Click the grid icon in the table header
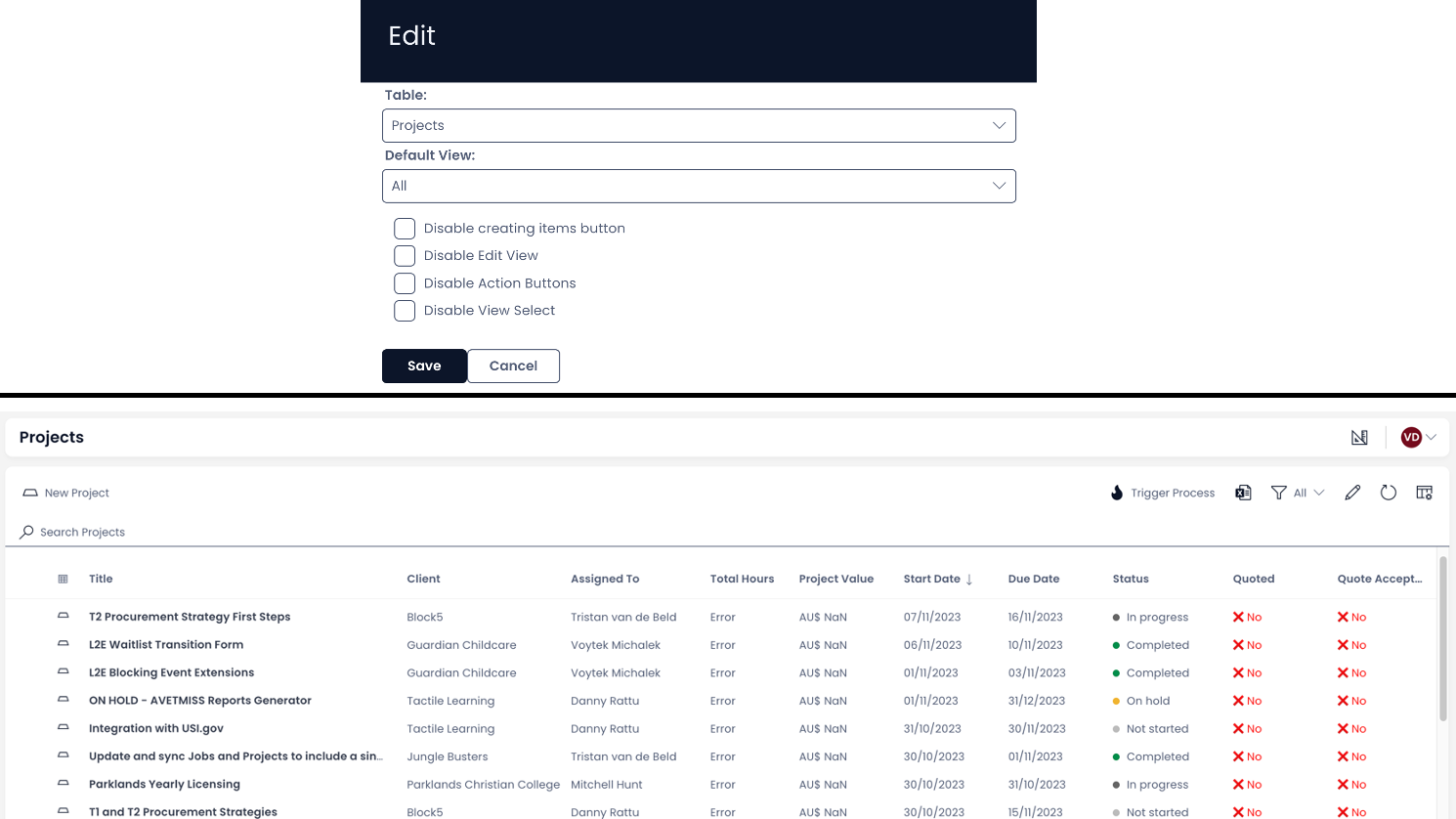The width and height of the screenshot is (1456, 819). [64, 579]
